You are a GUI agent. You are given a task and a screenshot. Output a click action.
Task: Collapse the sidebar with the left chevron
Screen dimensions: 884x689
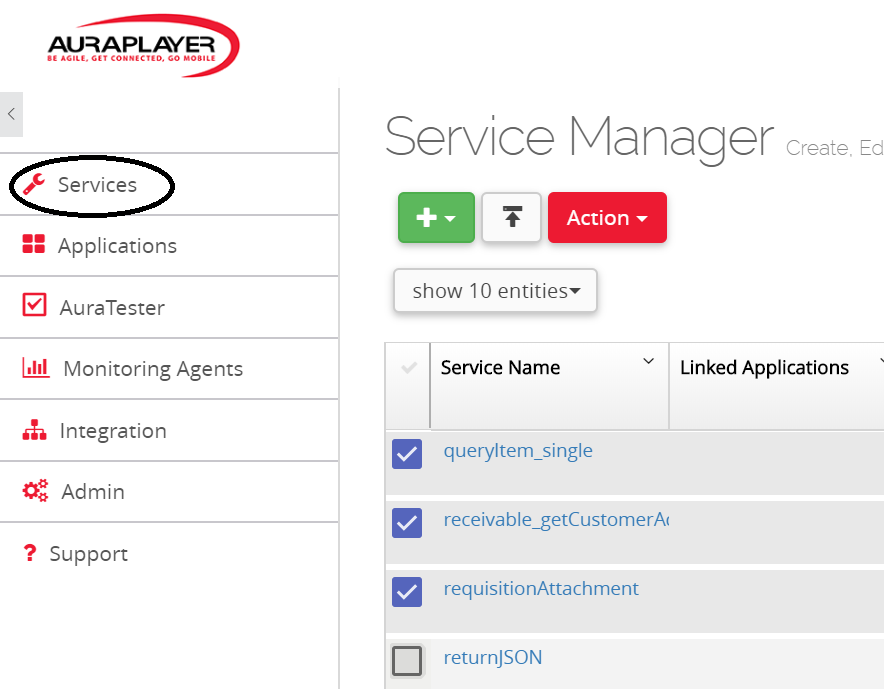pyautogui.click(x=11, y=114)
